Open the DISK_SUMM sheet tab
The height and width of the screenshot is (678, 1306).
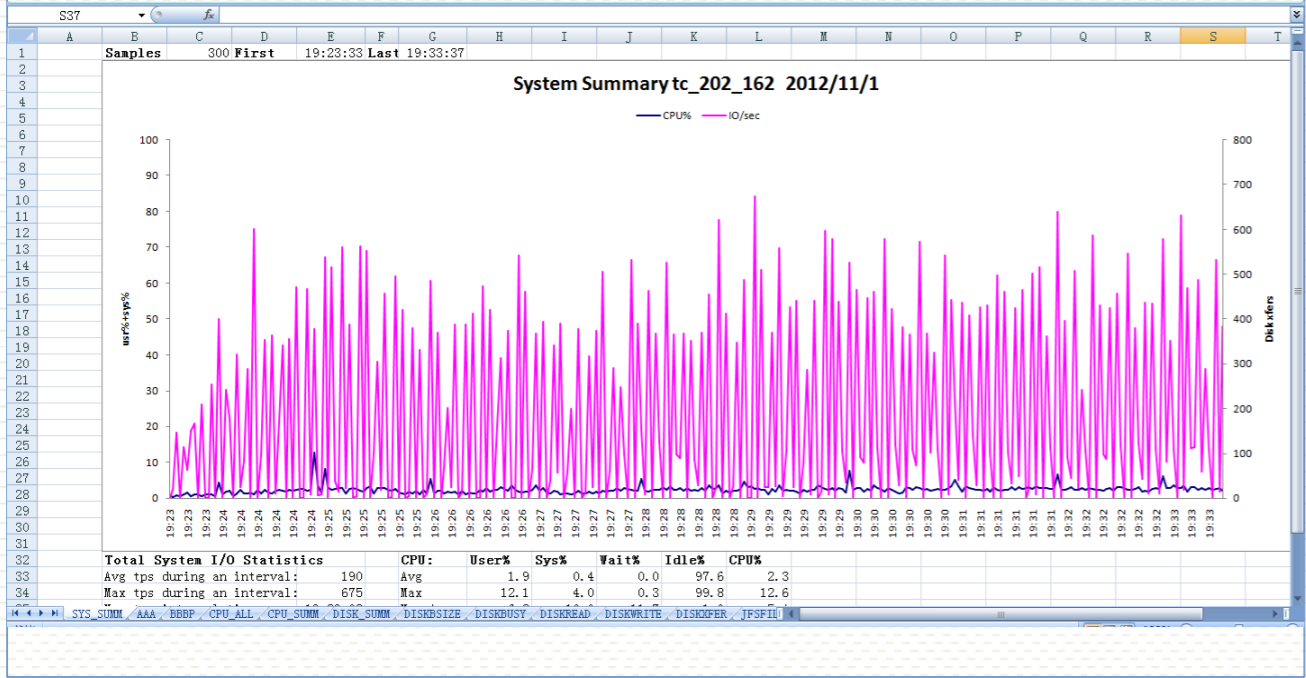click(x=361, y=614)
